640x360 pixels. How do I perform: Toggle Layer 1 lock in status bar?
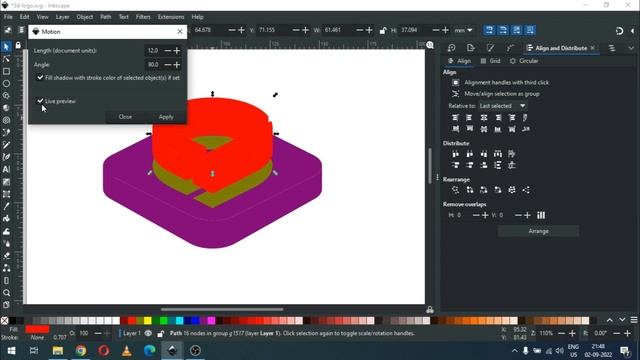point(160,333)
